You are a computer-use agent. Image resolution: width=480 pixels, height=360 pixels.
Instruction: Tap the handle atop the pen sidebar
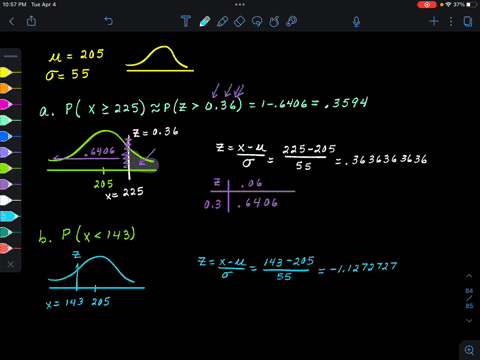point(11,56)
